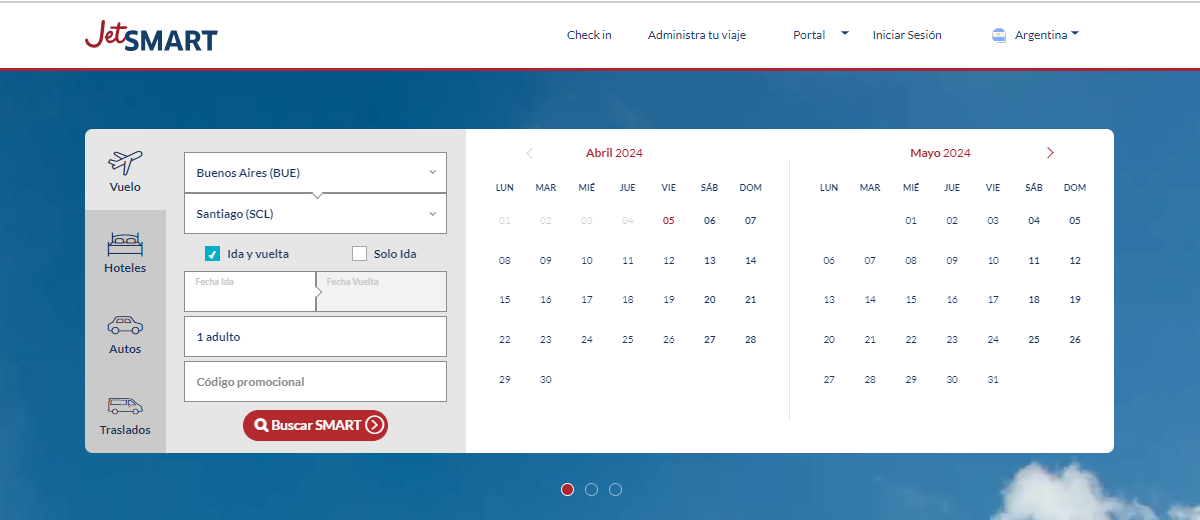Click the Código promocional field
The height and width of the screenshot is (520, 1200).
coord(315,382)
